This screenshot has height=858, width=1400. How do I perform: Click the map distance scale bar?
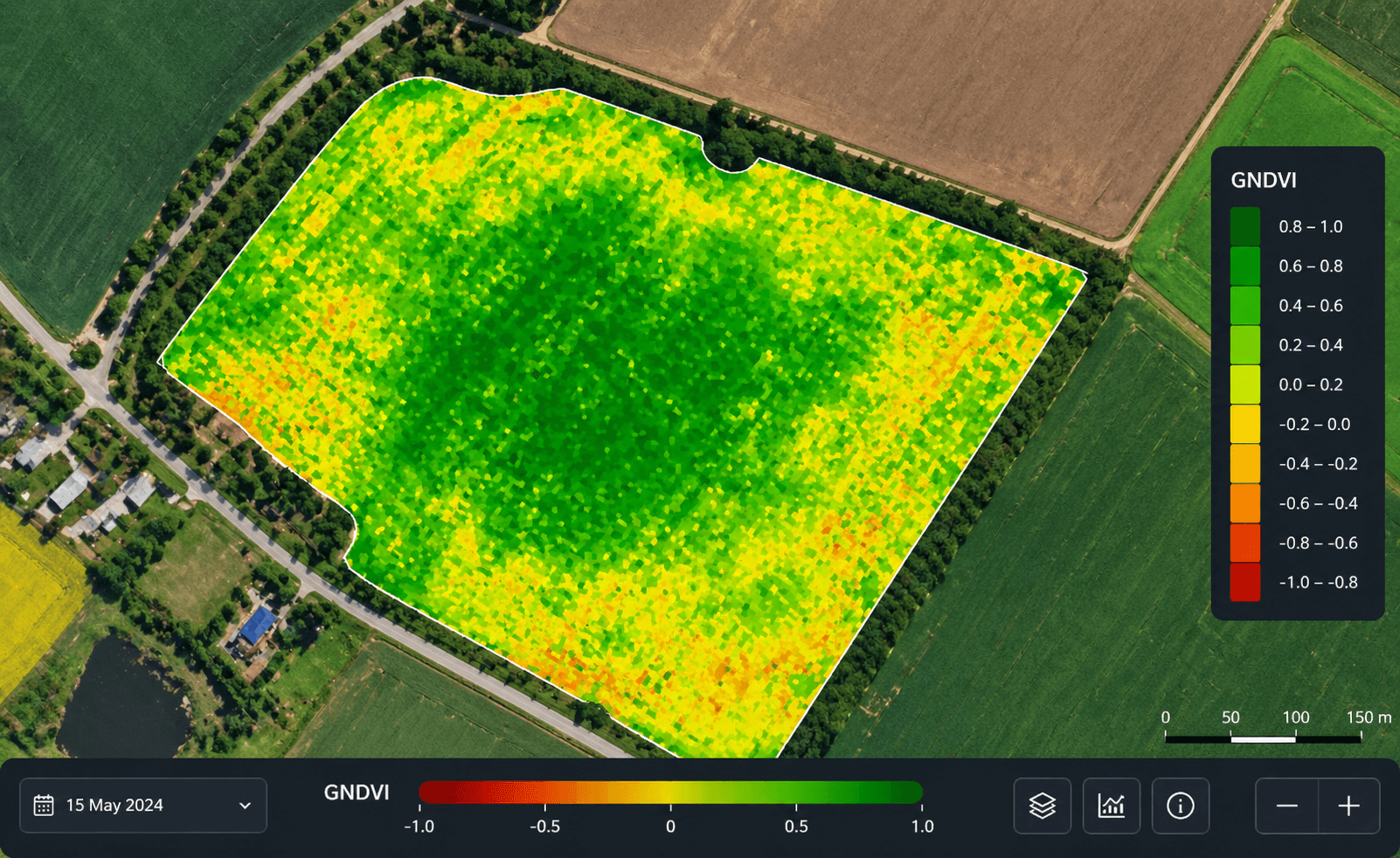click(1263, 738)
